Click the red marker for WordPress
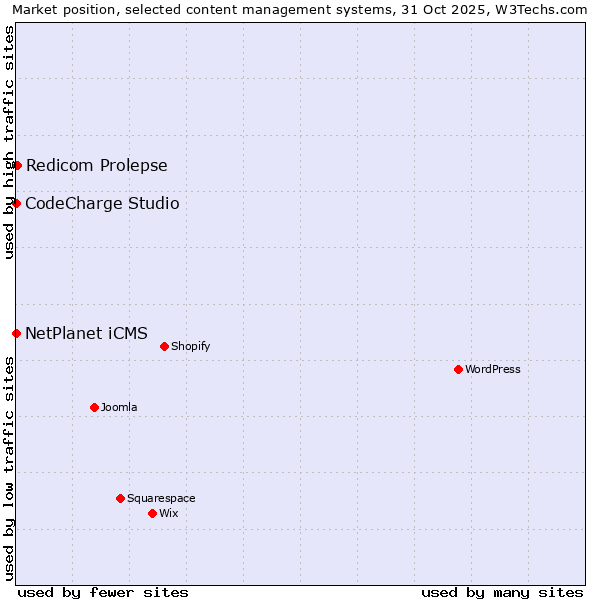The height and width of the screenshot is (600, 600). pyautogui.click(x=458, y=369)
